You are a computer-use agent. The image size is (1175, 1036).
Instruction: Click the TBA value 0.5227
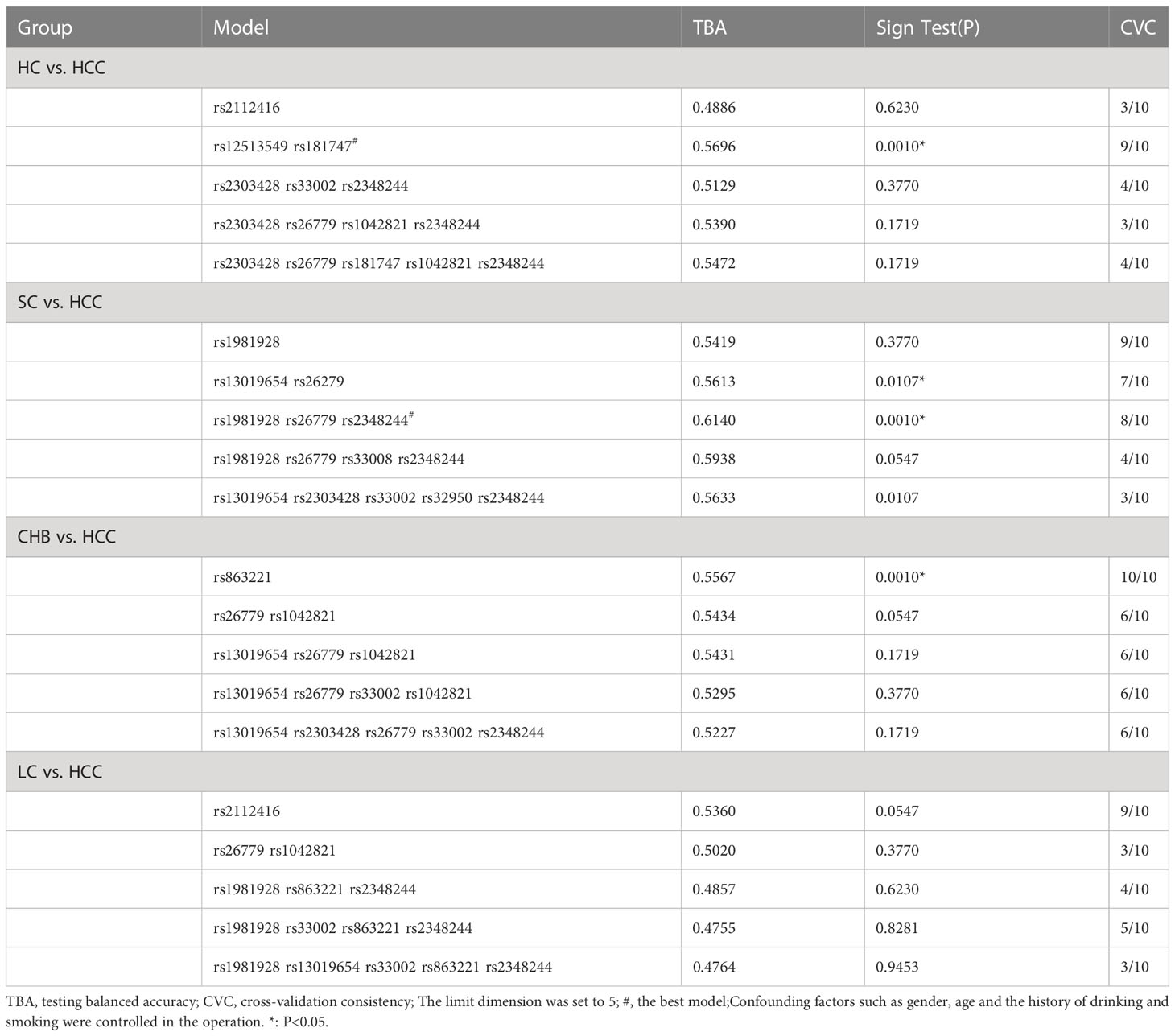tap(714, 733)
